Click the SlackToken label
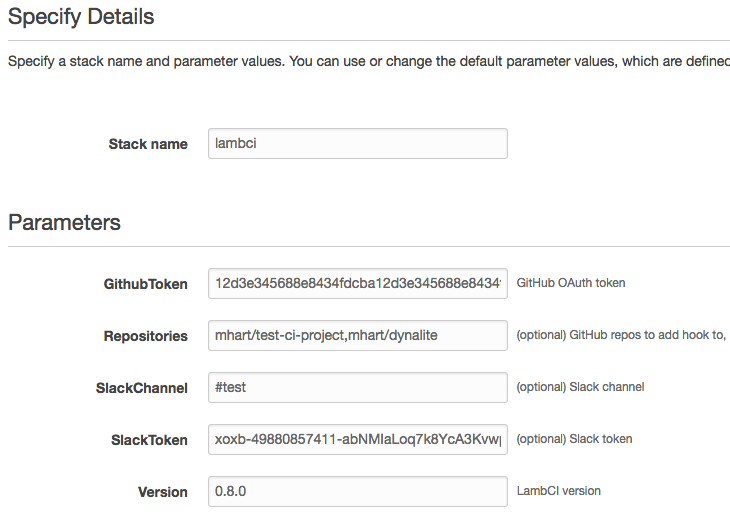This screenshot has height=522, width=730. pos(147,440)
